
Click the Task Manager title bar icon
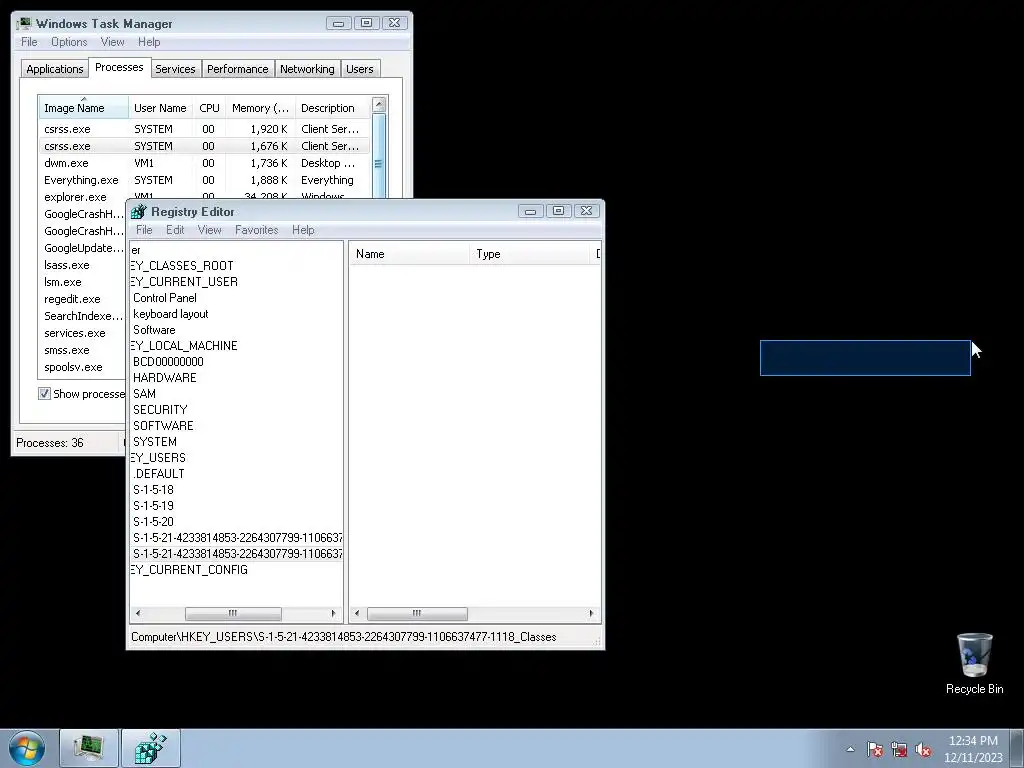pyautogui.click(x=24, y=24)
